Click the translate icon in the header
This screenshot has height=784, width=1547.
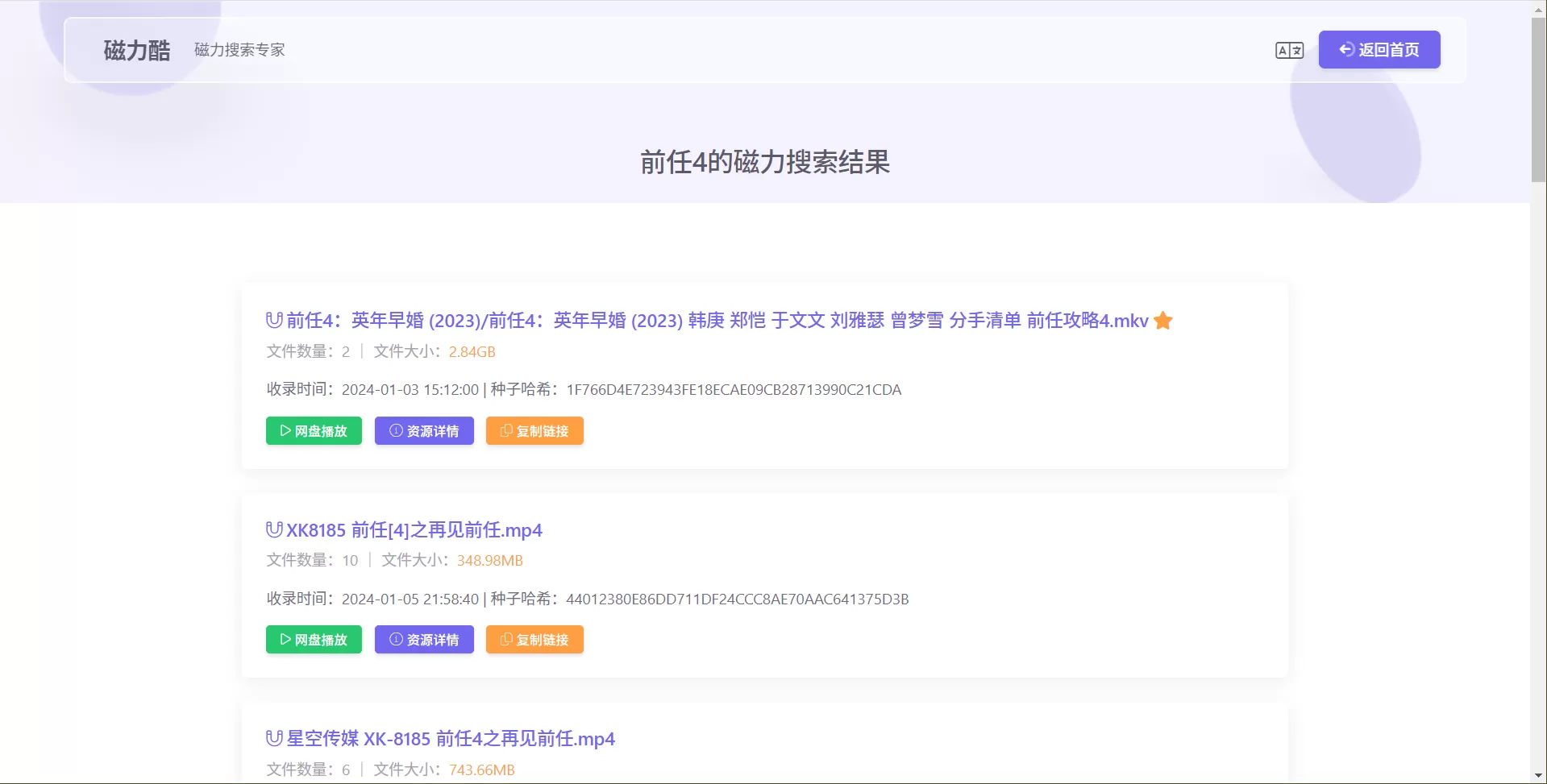[1289, 49]
